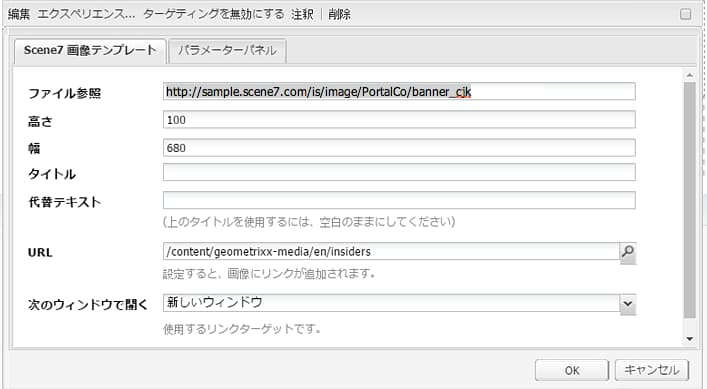Viewport: 707px width, 389px height.
Task: Focus the empty タイトル input field
Action: [399, 172]
